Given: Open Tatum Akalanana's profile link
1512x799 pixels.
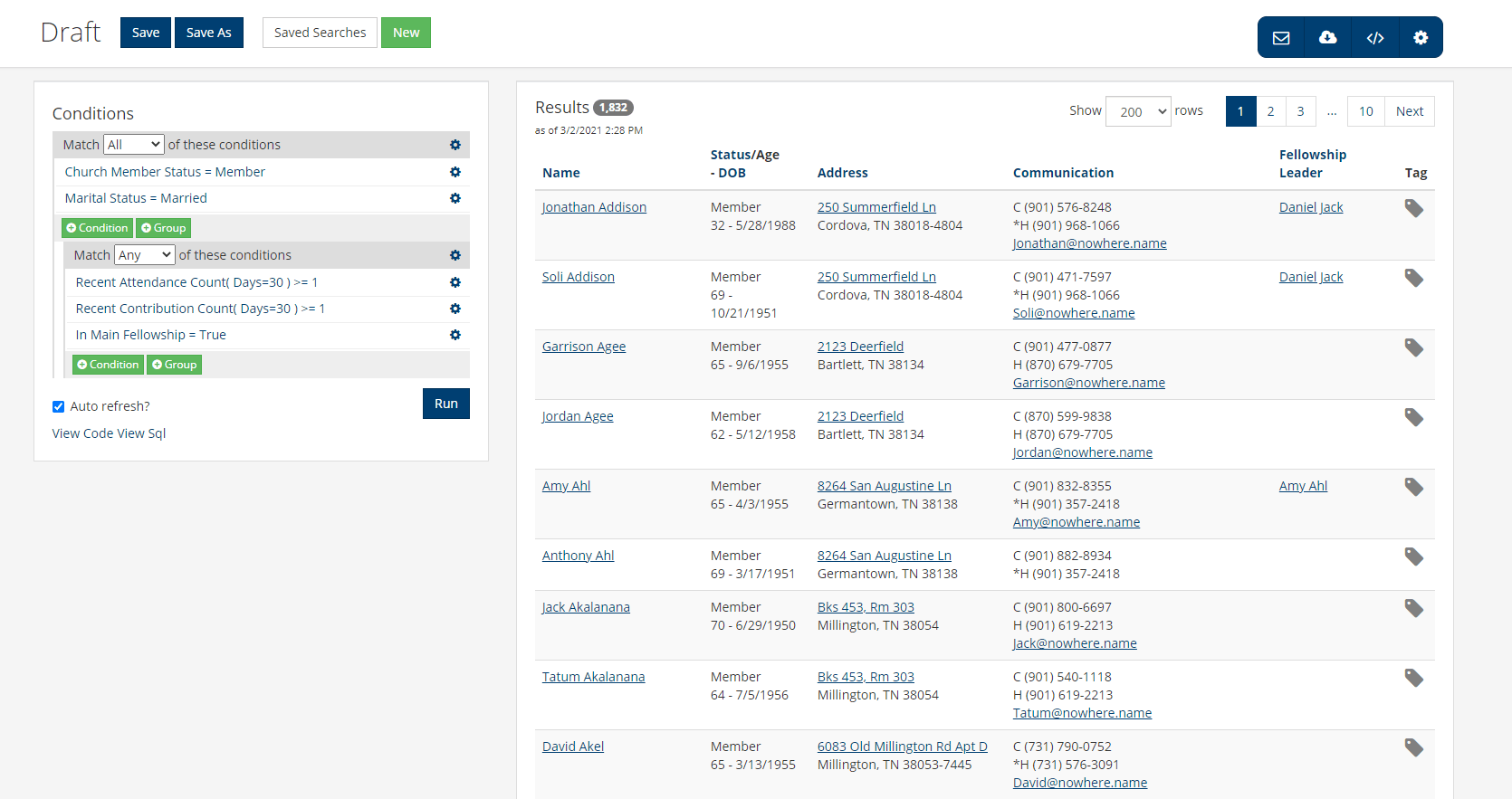Looking at the screenshot, I should click(594, 677).
